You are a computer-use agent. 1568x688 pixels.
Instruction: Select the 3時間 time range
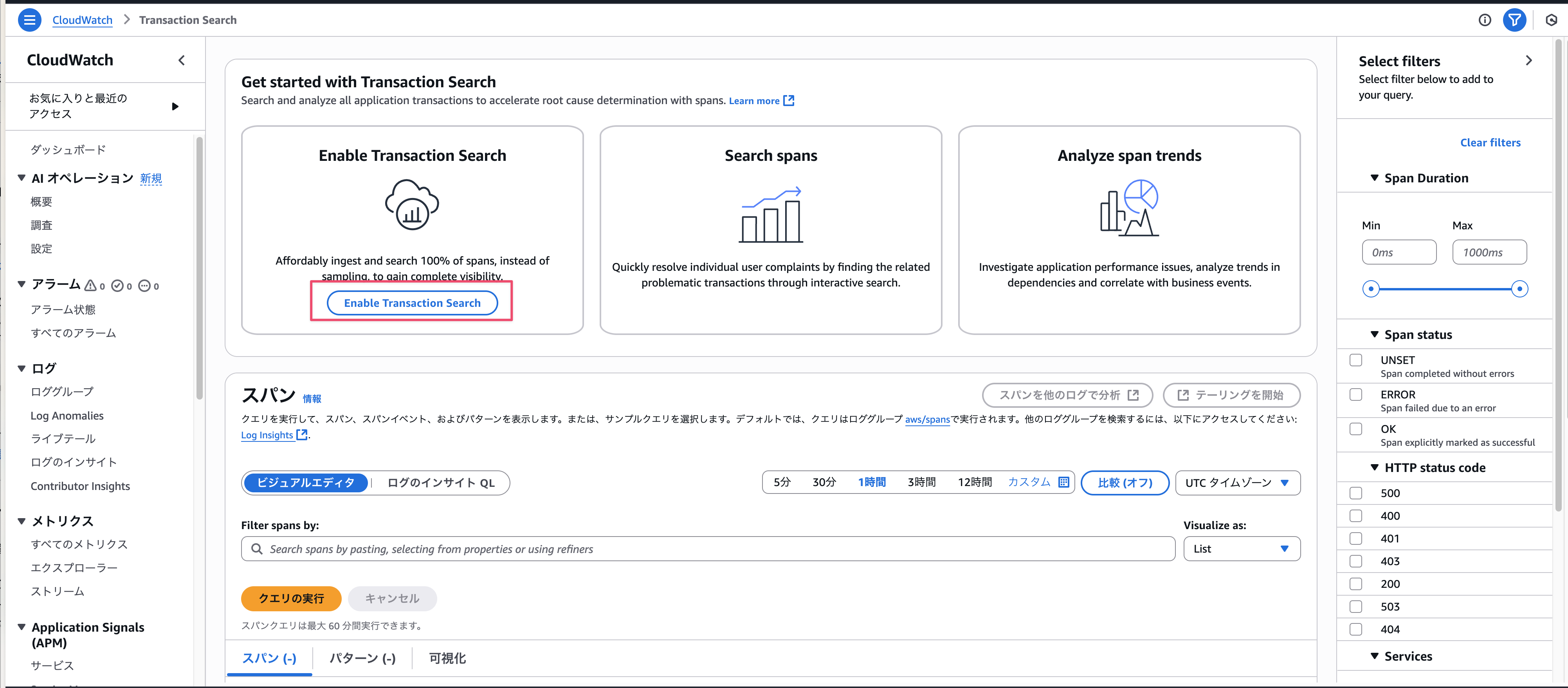(x=921, y=482)
